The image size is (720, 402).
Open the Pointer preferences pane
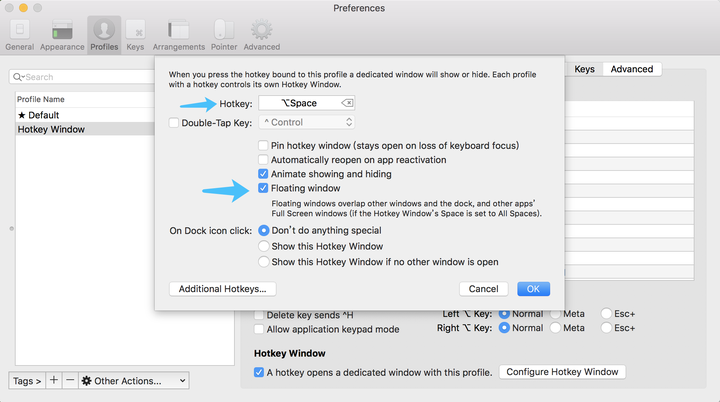223,33
